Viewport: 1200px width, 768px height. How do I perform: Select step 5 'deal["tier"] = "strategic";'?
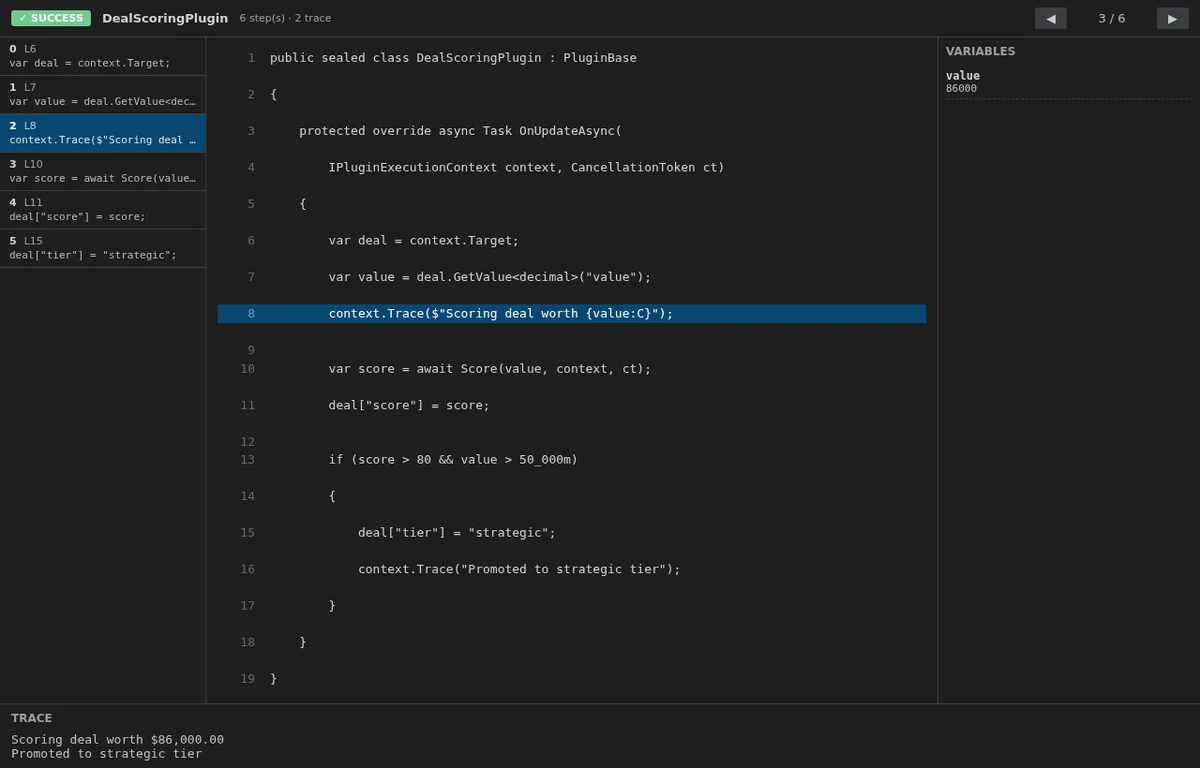click(103, 248)
